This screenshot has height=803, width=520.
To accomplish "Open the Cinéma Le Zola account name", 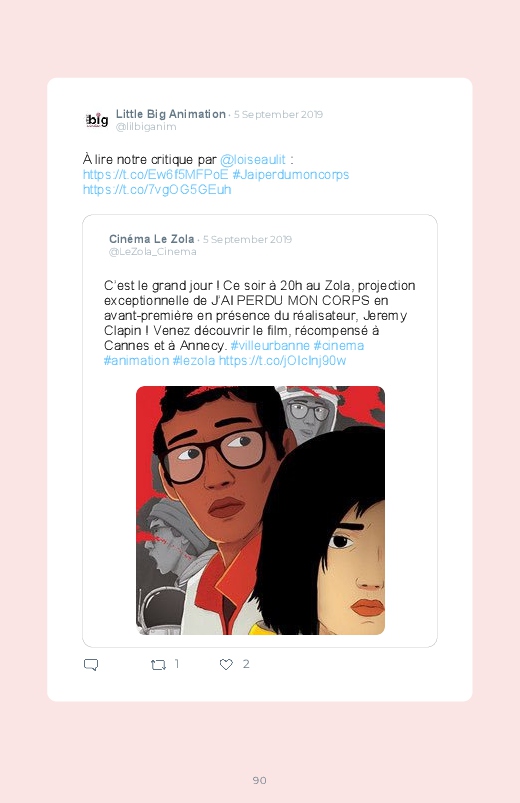I will pos(152,239).
